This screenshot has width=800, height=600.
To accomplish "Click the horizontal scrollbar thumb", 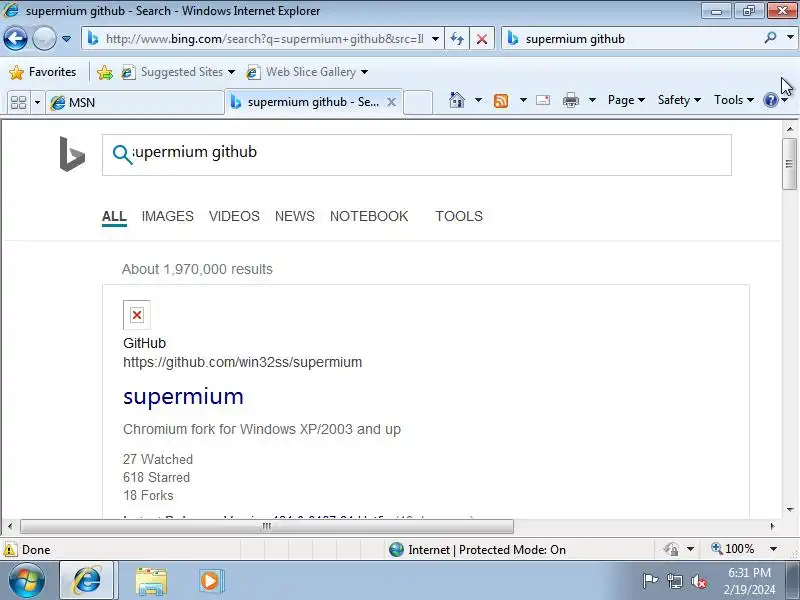I will [x=266, y=526].
